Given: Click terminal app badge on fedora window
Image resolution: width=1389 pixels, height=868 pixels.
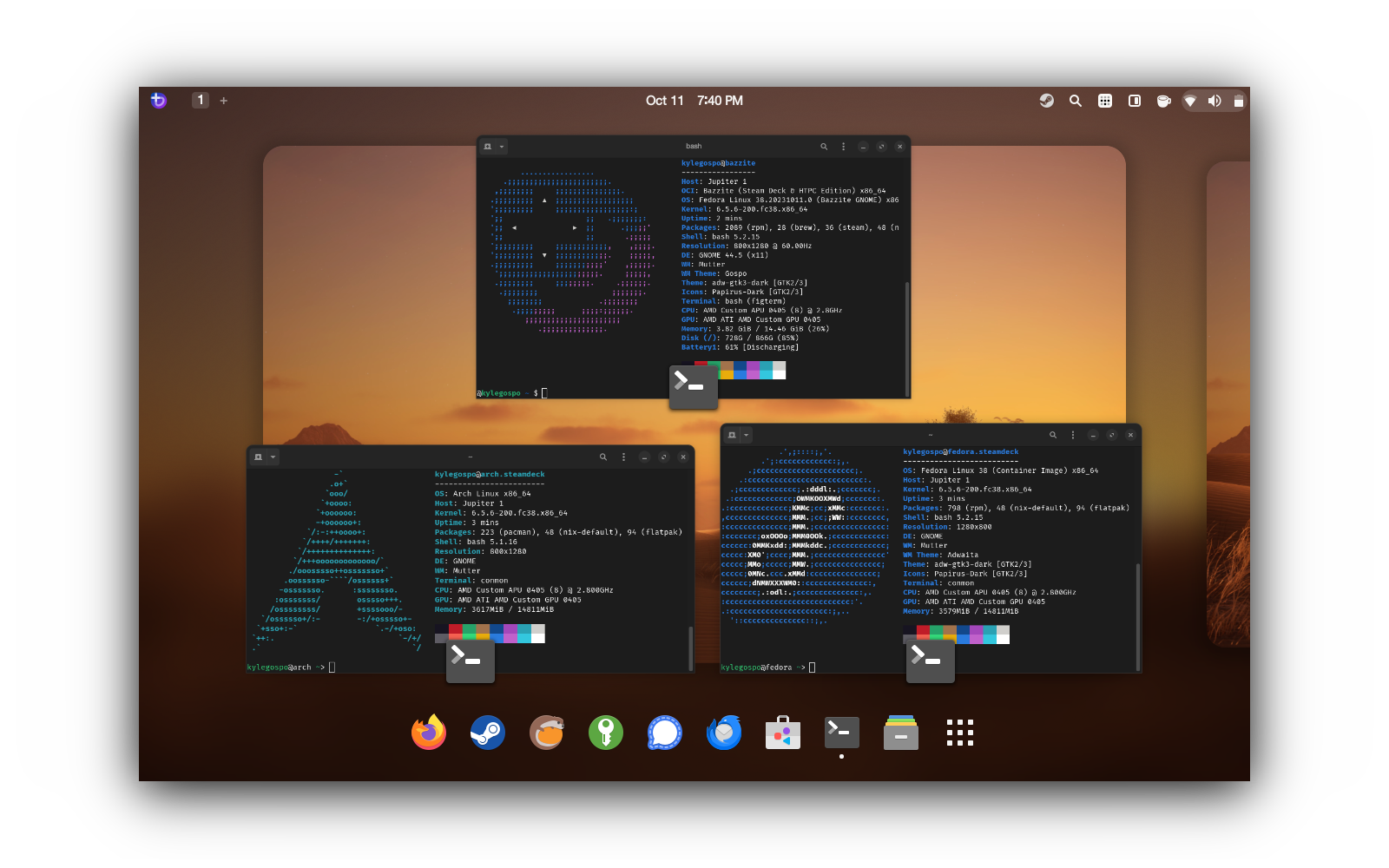Looking at the screenshot, I should [x=931, y=661].
